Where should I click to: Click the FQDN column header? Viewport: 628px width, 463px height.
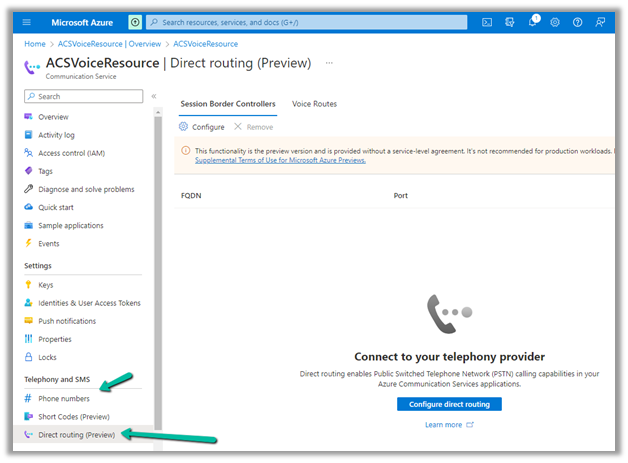click(x=191, y=195)
